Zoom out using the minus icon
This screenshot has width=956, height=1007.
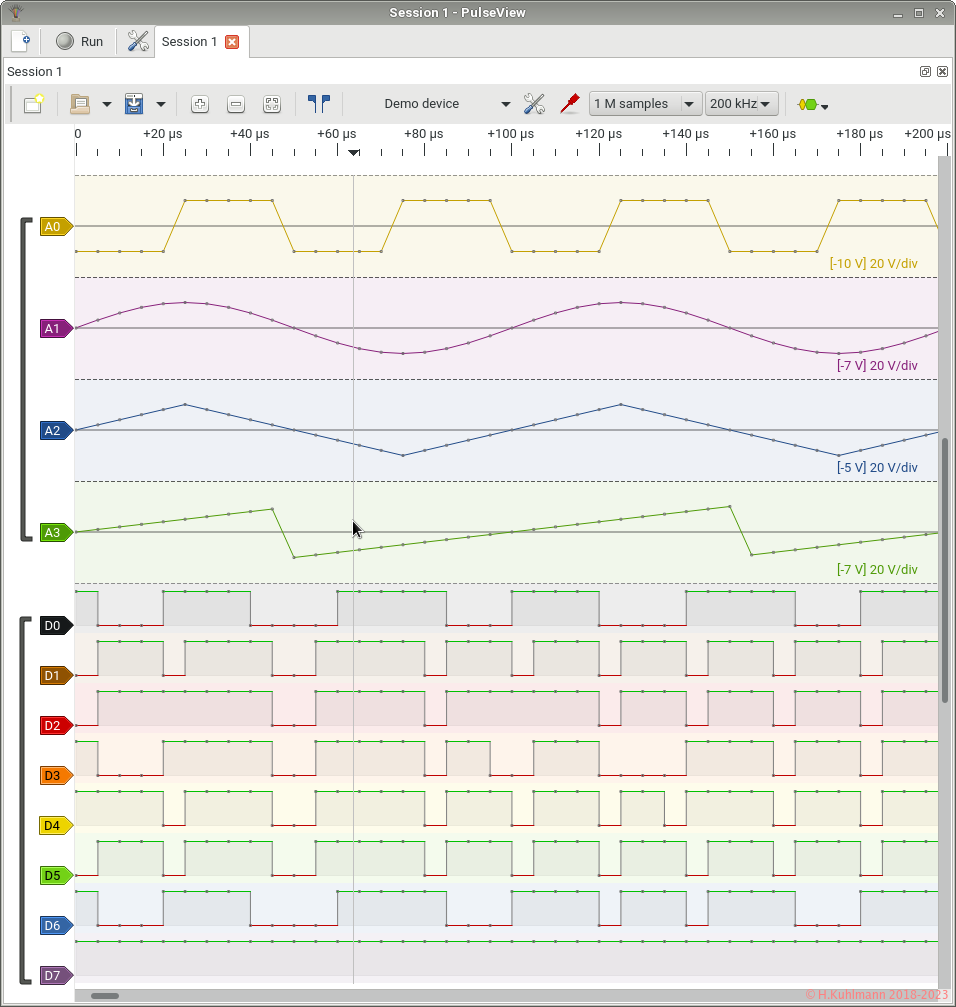(x=236, y=104)
